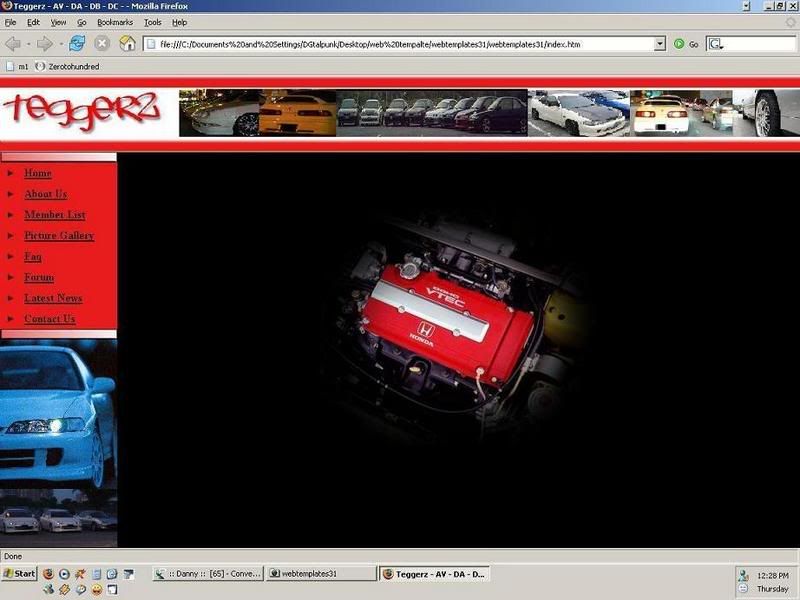Click the Teggerz logo

coord(82,112)
